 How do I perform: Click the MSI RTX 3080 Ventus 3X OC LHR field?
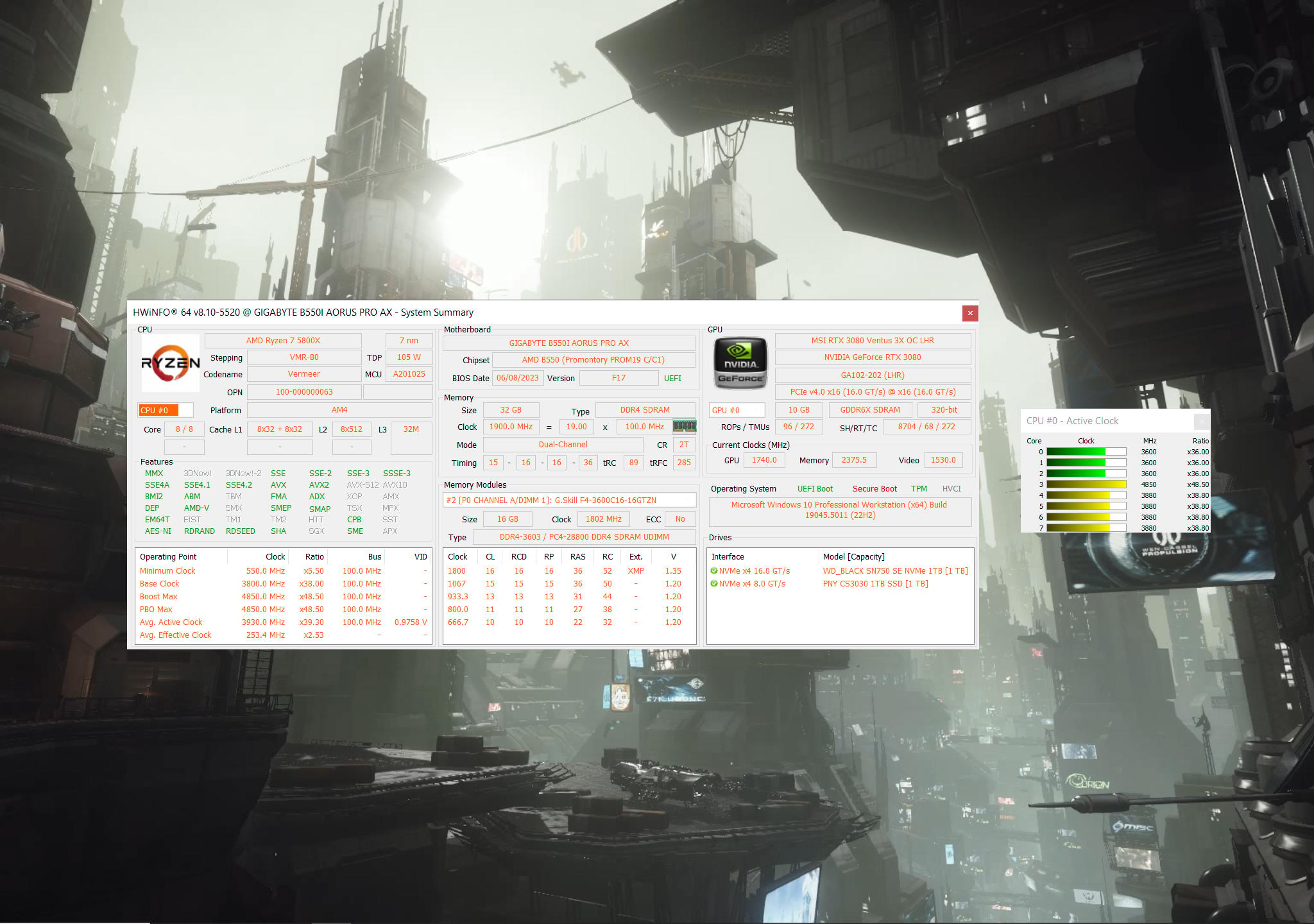pyautogui.click(x=873, y=341)
